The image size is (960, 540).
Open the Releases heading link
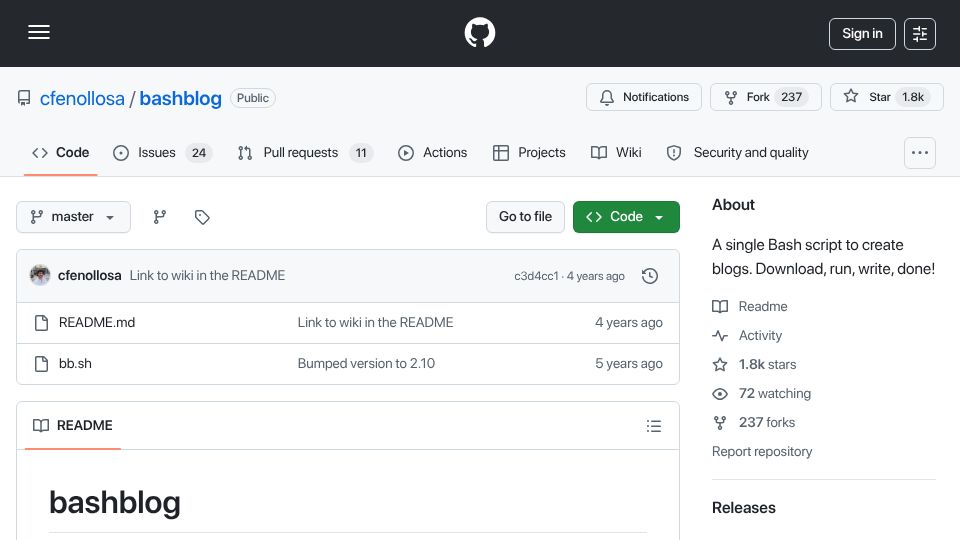coord(744,508)
